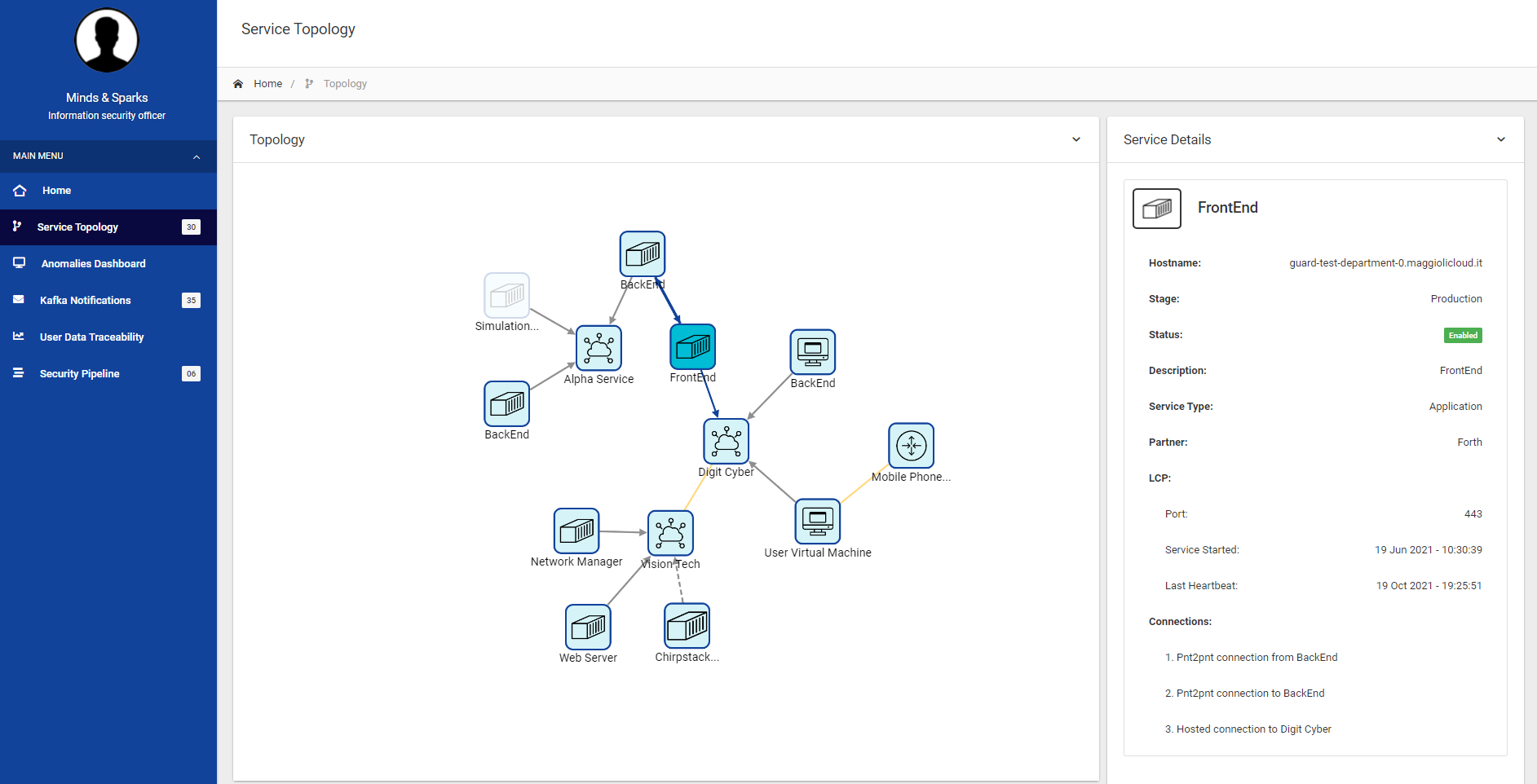This screenshot has height=784, width=1537.
Task: Click the Topology breadcrumb item
Action: tap(345, 84)
